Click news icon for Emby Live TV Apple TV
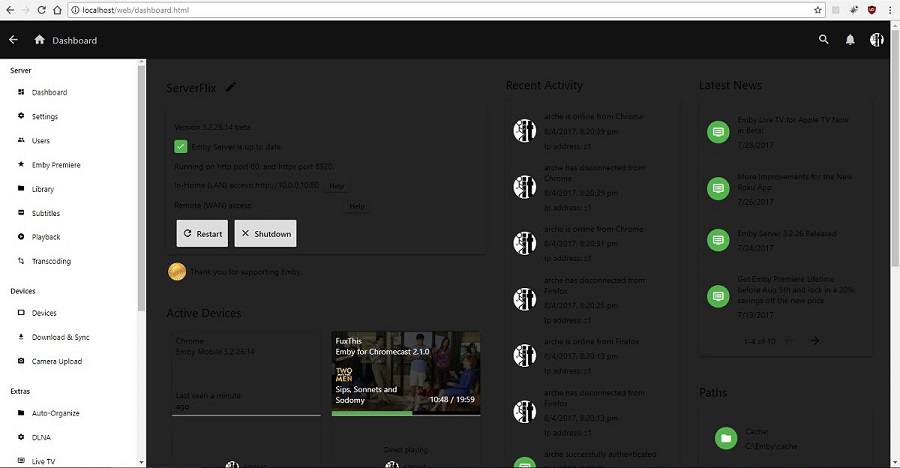This screenshot has height=468, width=900. (x=718, y=132)
